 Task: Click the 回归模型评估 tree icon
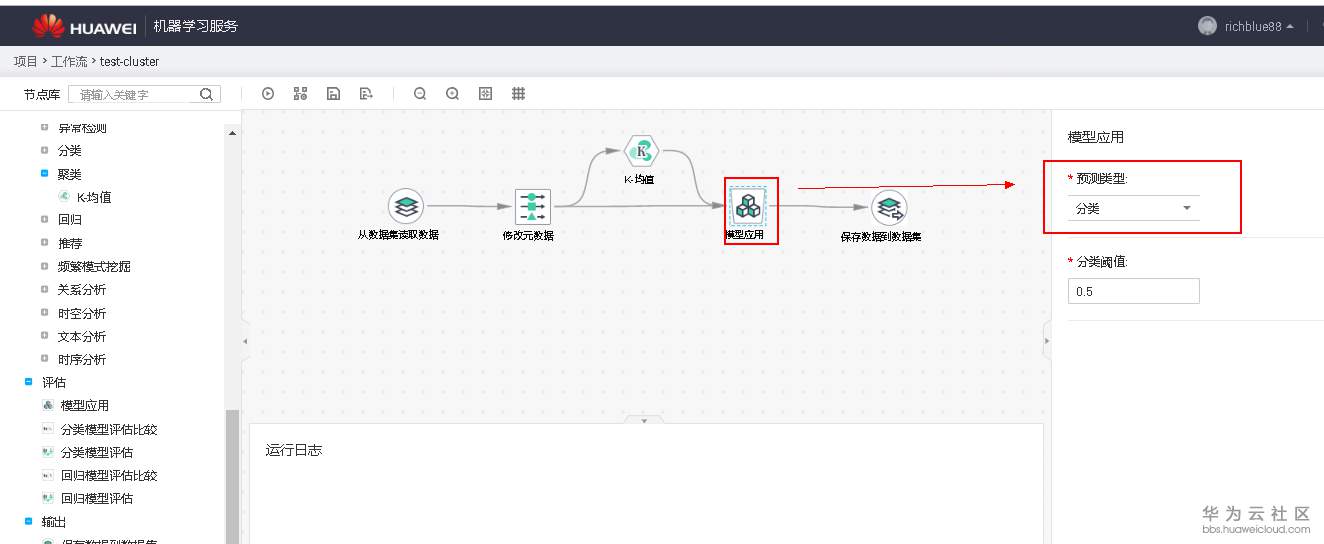click(47, 498)
